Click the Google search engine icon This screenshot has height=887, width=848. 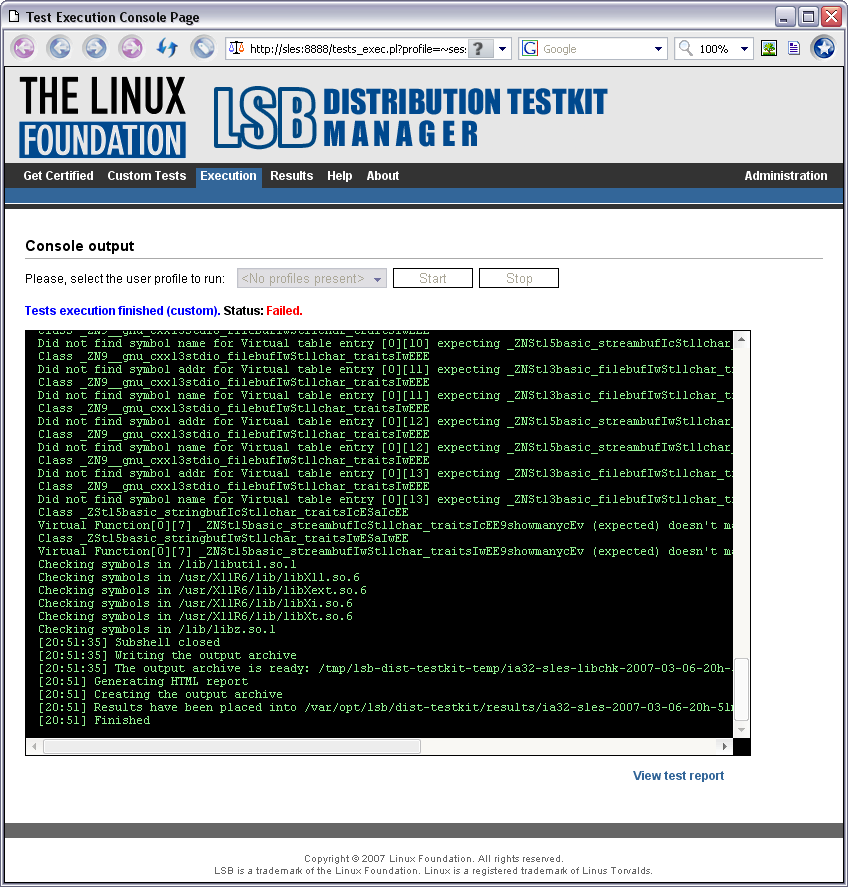tap(530, 49)
